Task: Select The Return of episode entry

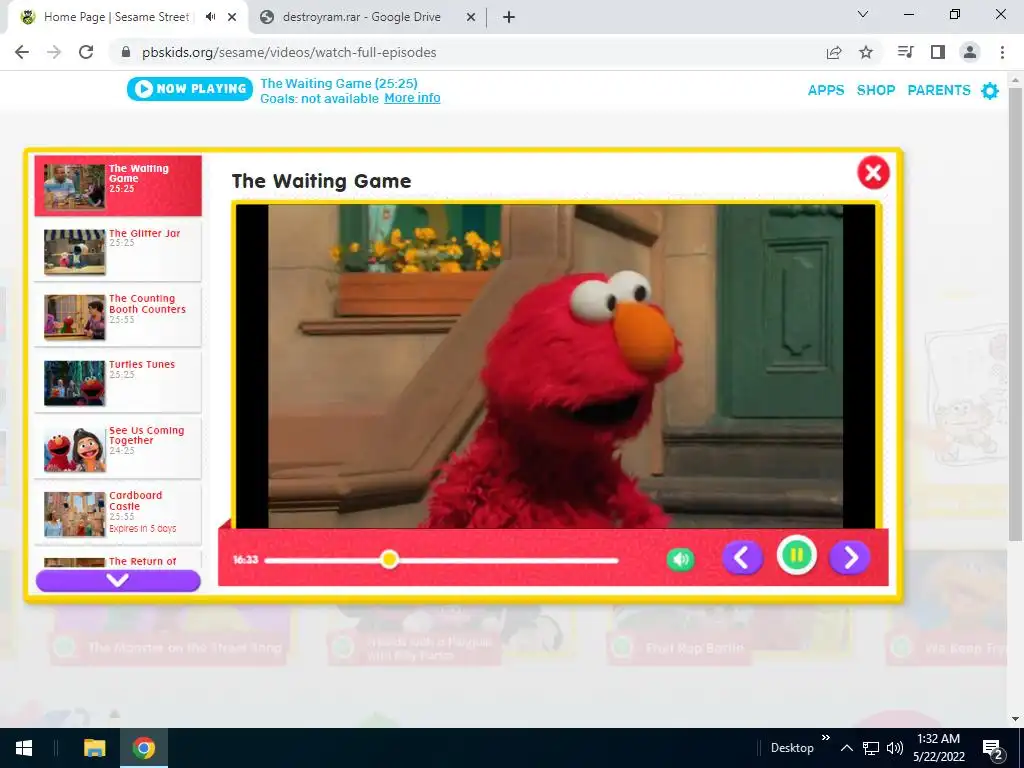Action: (118, 560)
